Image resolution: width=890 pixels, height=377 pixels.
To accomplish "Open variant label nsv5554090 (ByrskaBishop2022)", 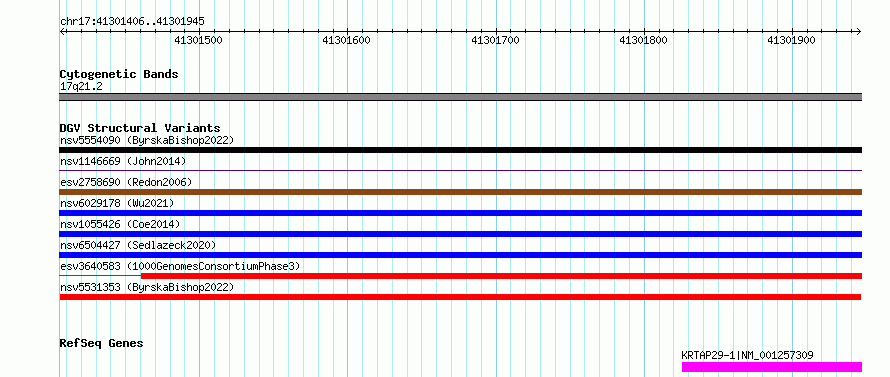I will click(147, 140).
